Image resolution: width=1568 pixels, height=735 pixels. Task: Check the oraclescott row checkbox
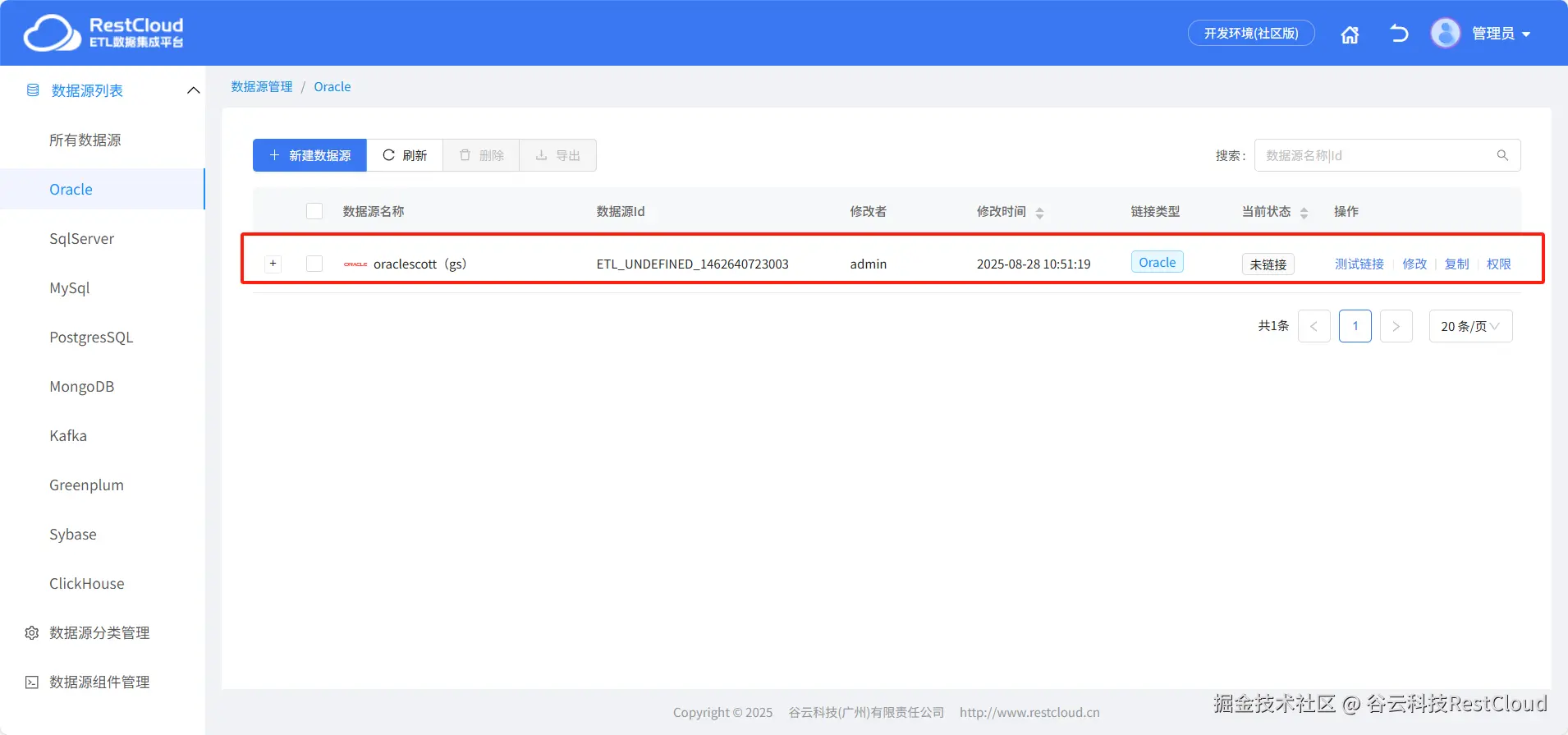tap(314, 264)
